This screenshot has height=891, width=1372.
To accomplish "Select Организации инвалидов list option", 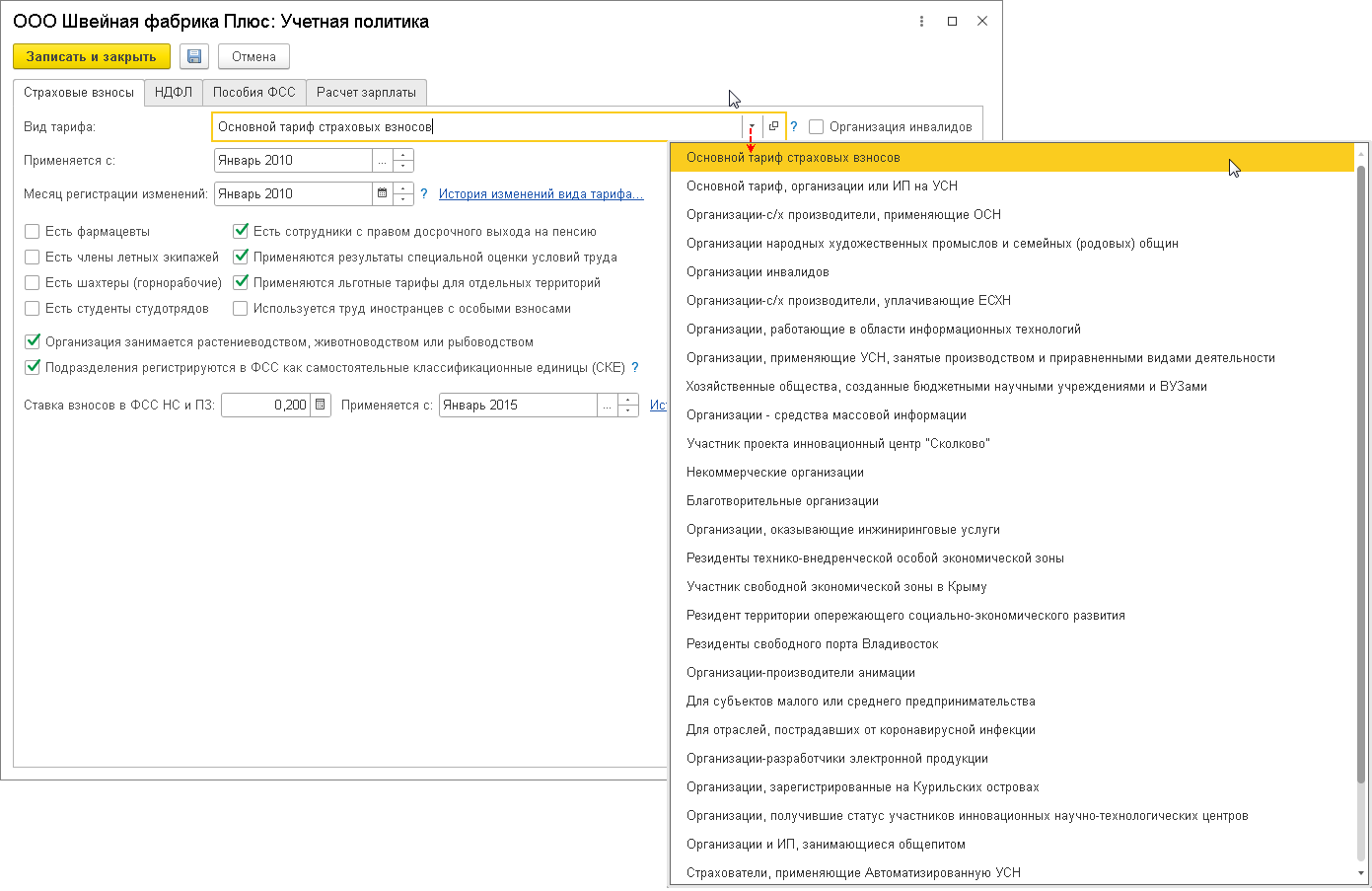I will click(x=1012, y=271).
